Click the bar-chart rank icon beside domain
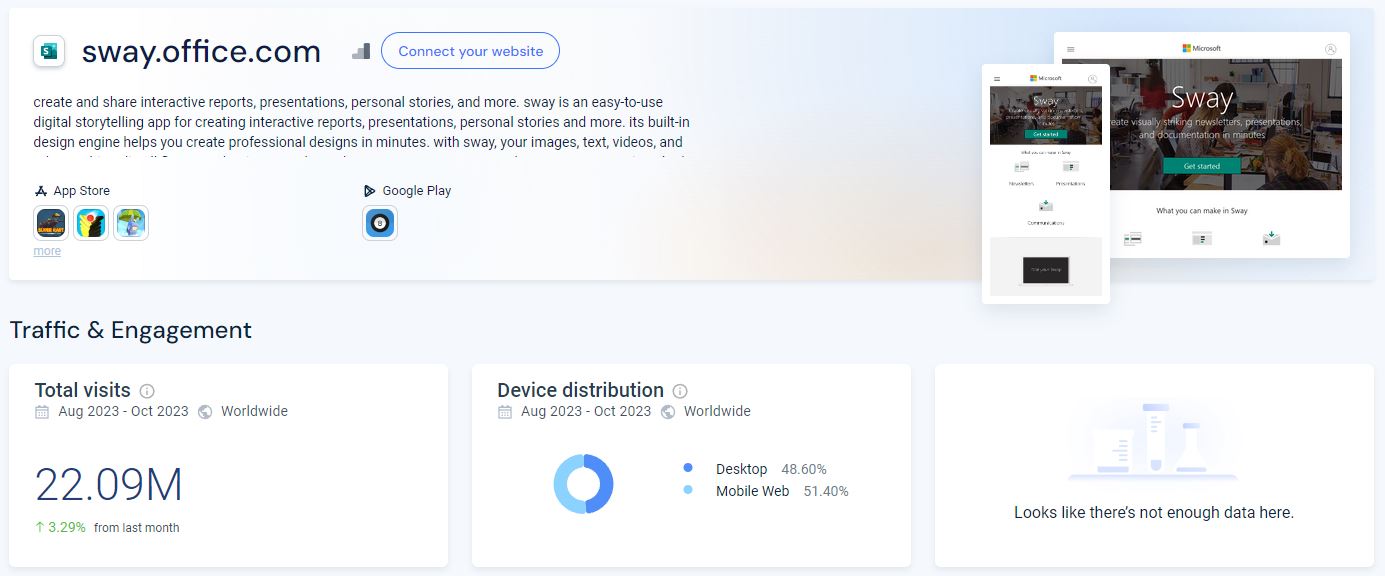This screenshot has width=1385, height=576. [x=361, y=51]
